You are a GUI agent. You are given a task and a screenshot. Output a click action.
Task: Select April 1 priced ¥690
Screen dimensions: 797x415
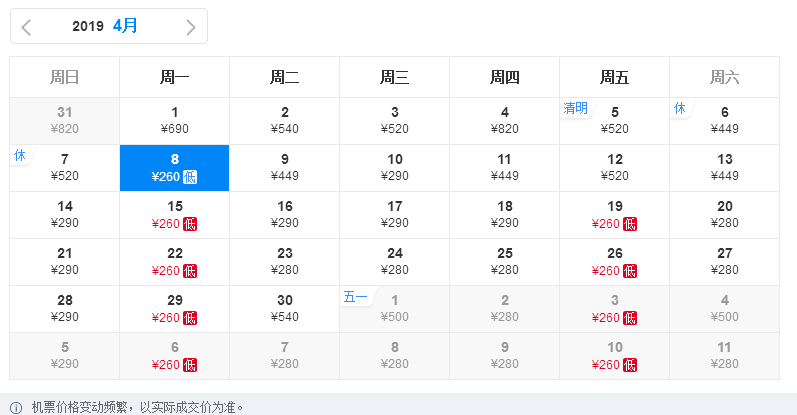coord(174,121)
